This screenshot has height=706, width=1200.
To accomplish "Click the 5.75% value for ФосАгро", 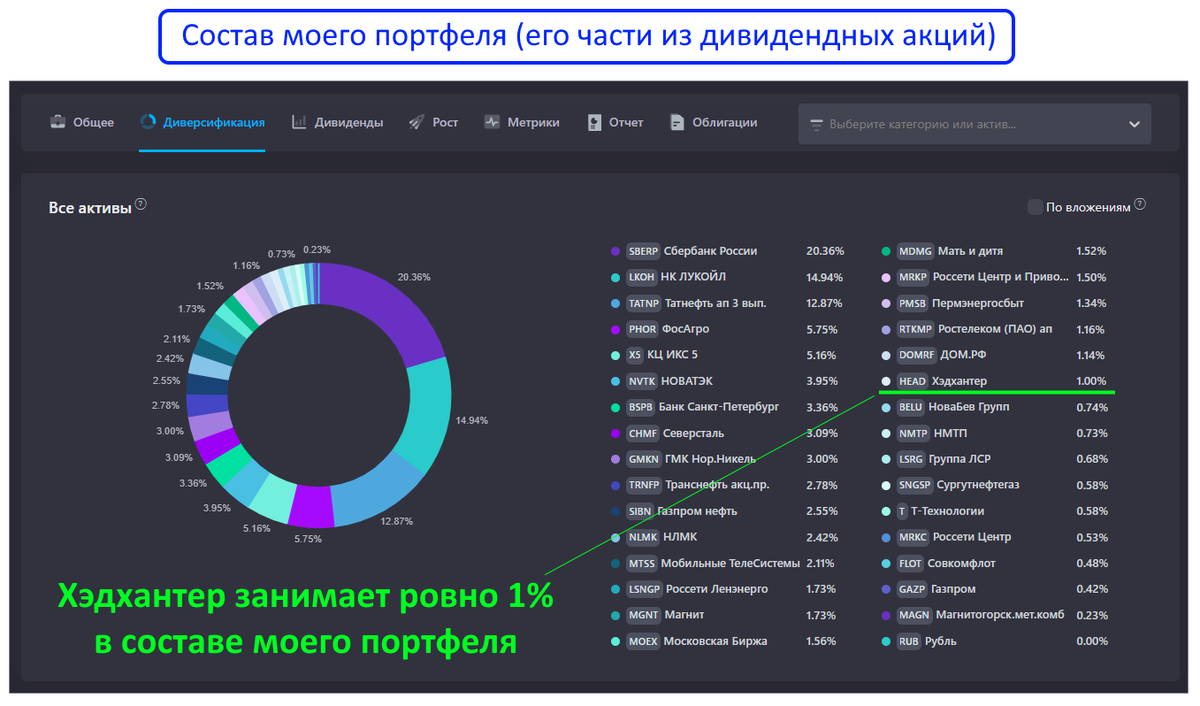I will click(820, 329).
